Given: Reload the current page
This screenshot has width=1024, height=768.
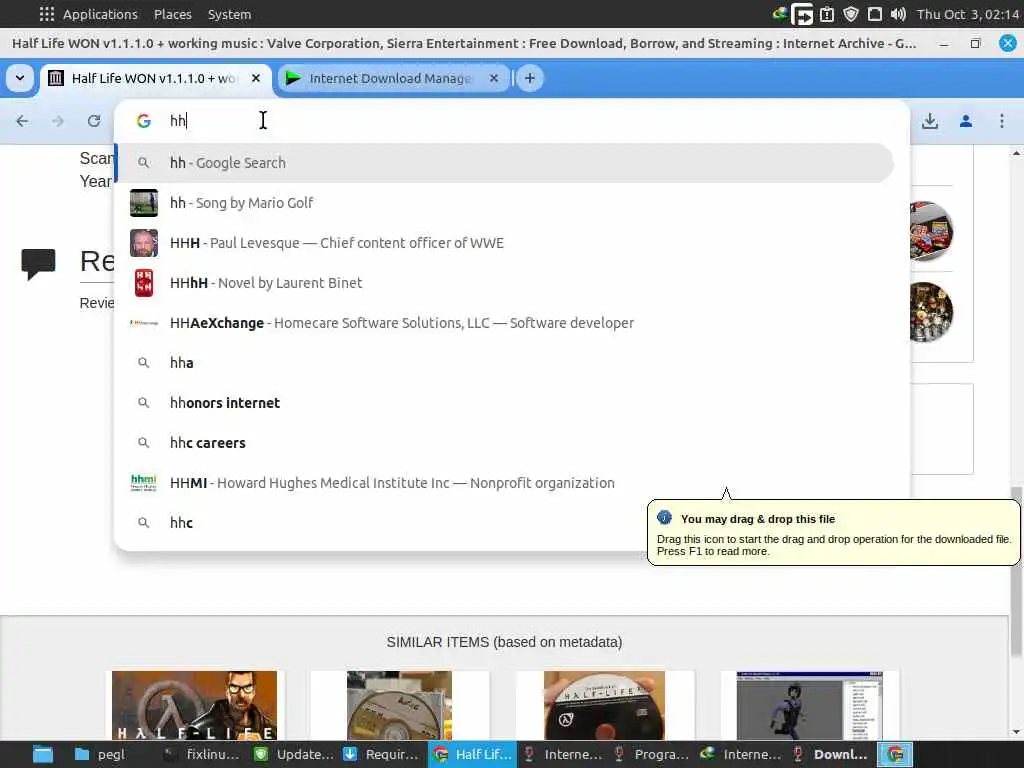Looking at the screenshot, I should [x=94, y=121].
